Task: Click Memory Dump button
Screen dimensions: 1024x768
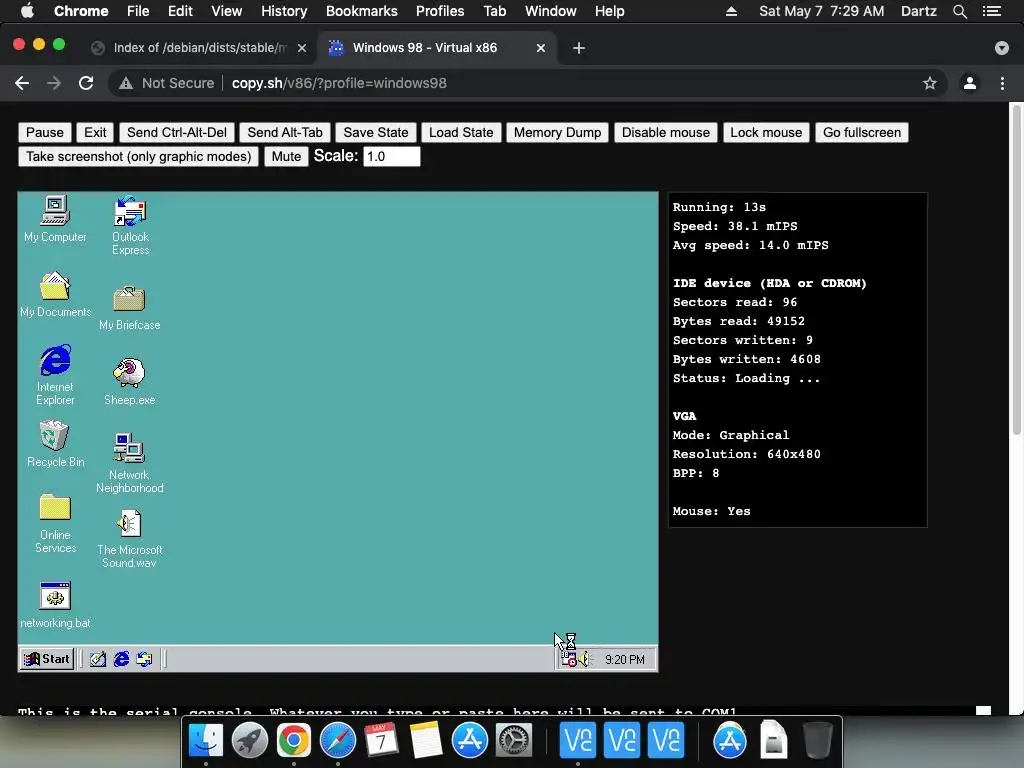Action: [557, 133]
